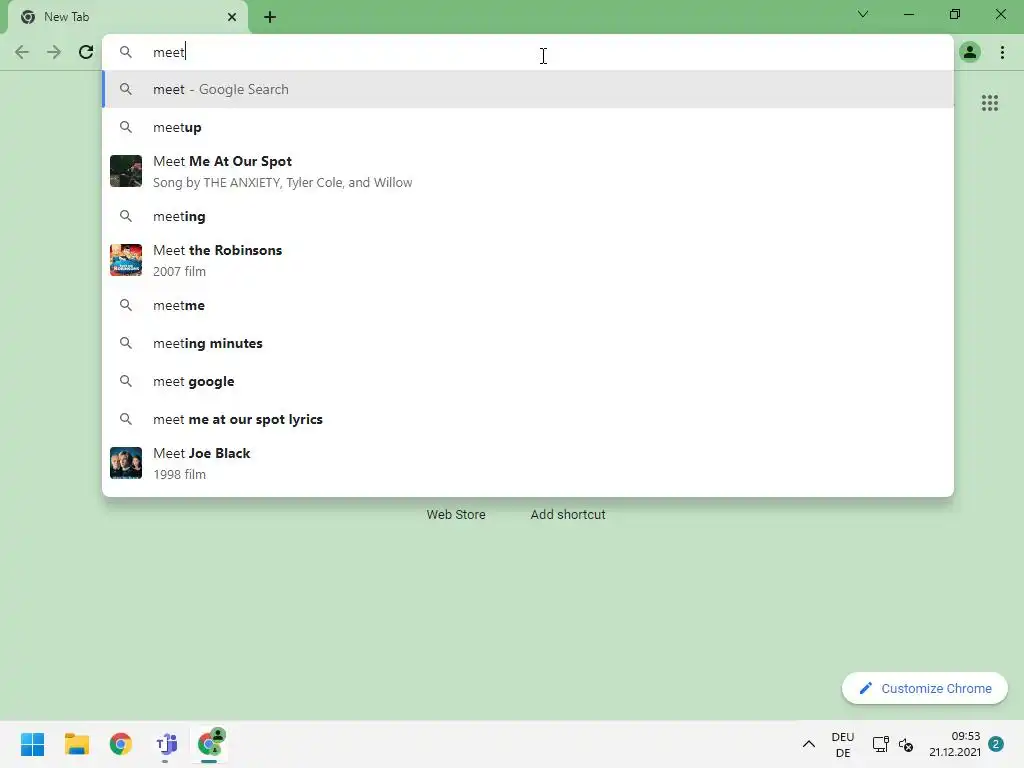Viewport: 1024px width, 768px height.
Task: Choose the 'meetme' suggestion
Action: click(x=528, y=305)
